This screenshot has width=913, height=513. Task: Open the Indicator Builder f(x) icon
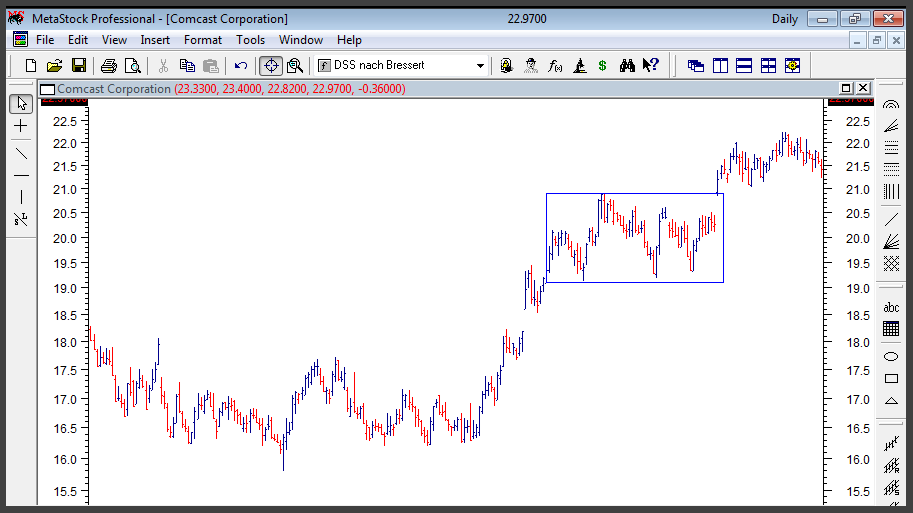[x=555, y=66]
